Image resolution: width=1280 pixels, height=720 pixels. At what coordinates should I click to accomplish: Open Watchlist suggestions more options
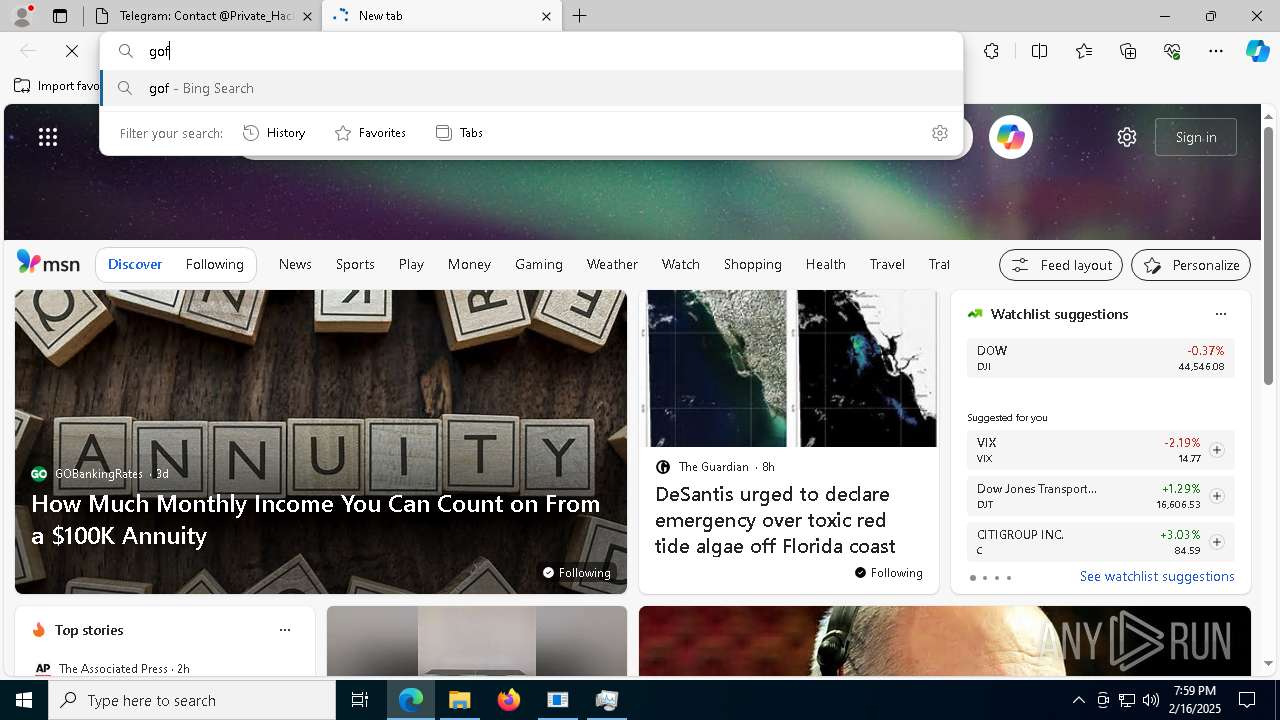click(1221, 314)
